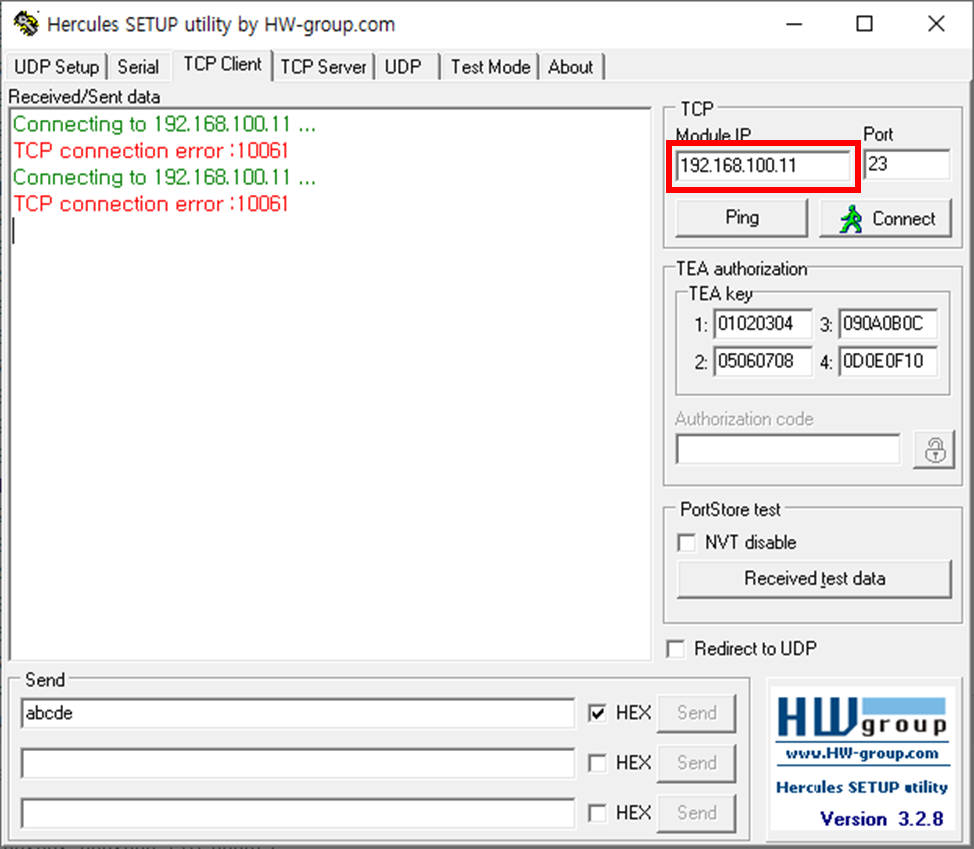Click Received test data button

pos(814,579)
